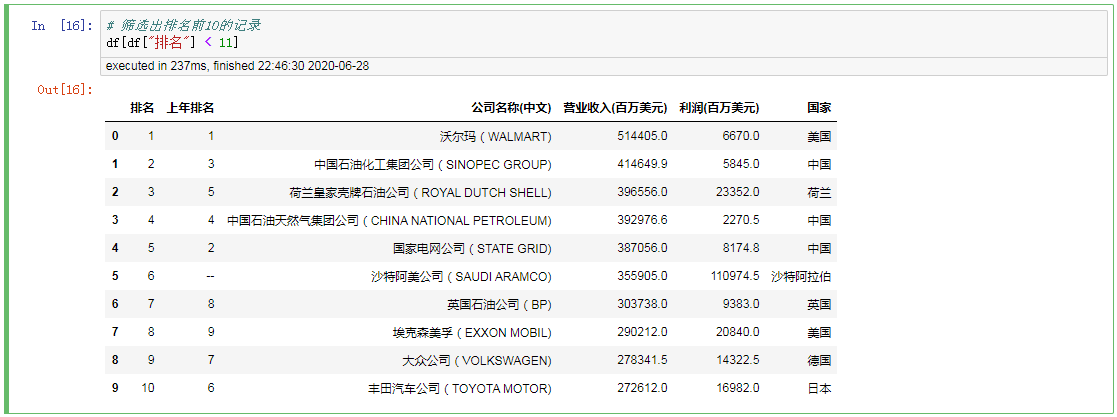Click the Out[16] output prompt
Screen dimensions: 1117x417
[64, 90]
